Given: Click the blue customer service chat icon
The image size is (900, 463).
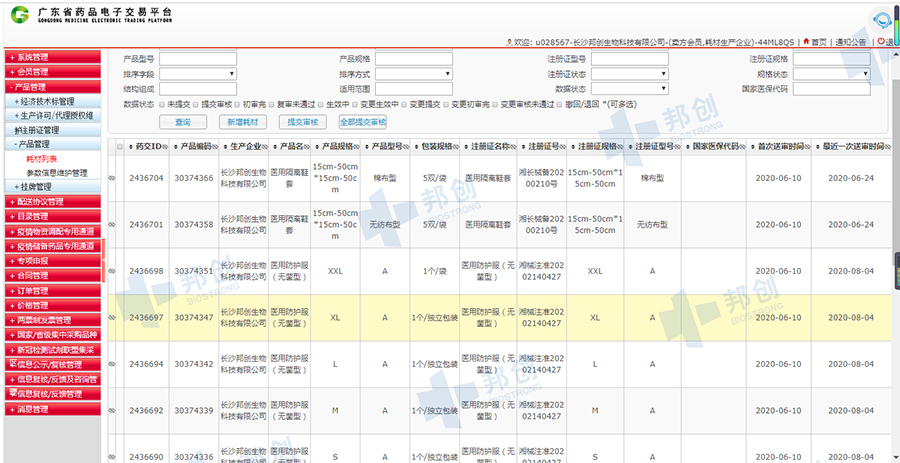Looking at the screenshot, I should pyautogui.click(x=882, y=20).
